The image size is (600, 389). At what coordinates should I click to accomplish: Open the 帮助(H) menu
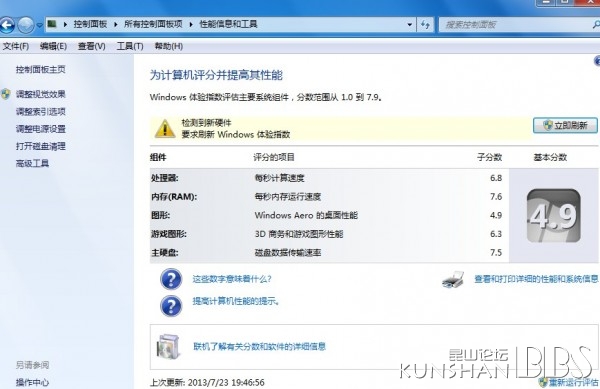pos(168,46)
